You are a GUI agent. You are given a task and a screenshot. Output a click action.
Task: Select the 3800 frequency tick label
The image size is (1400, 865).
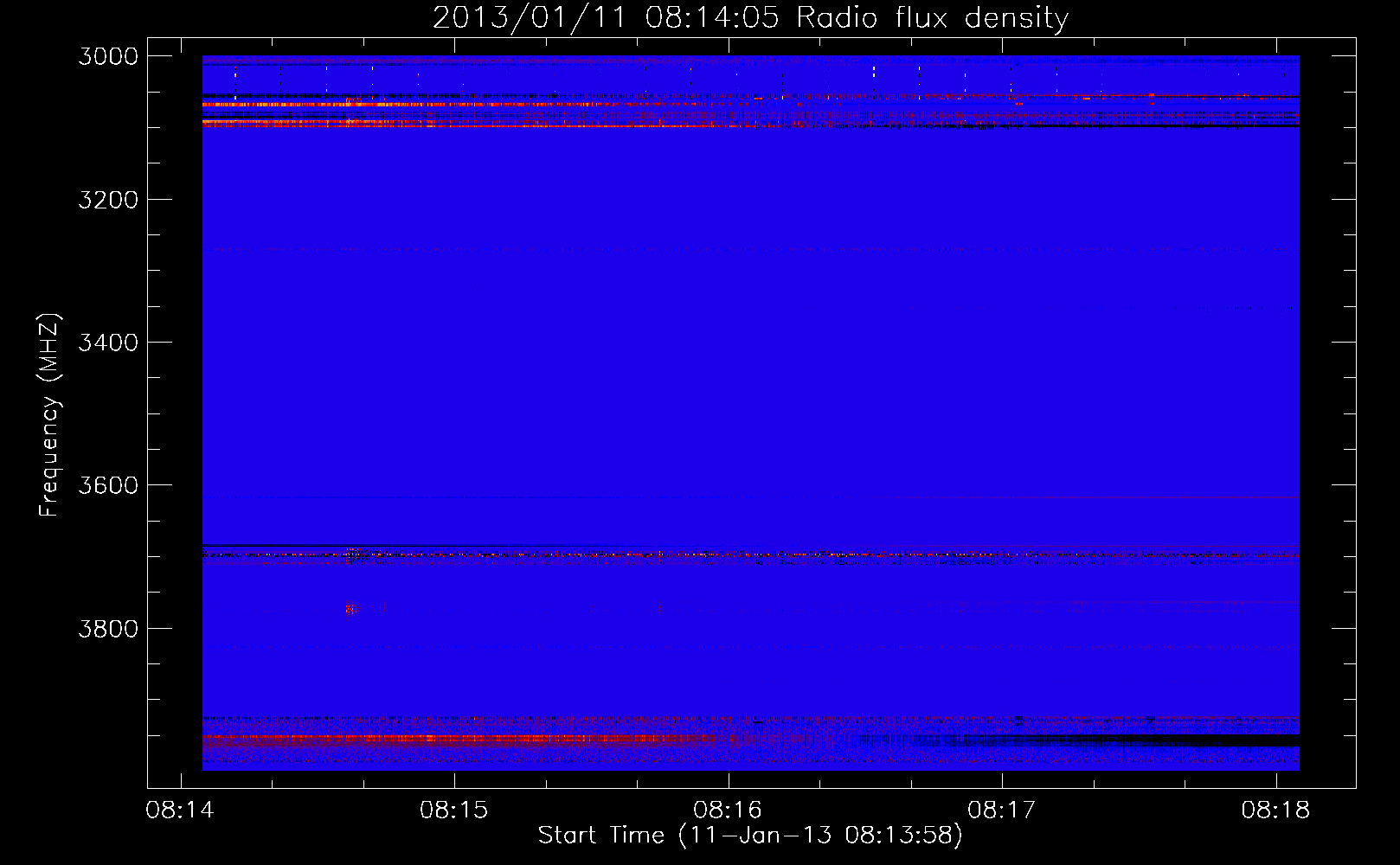108,628
